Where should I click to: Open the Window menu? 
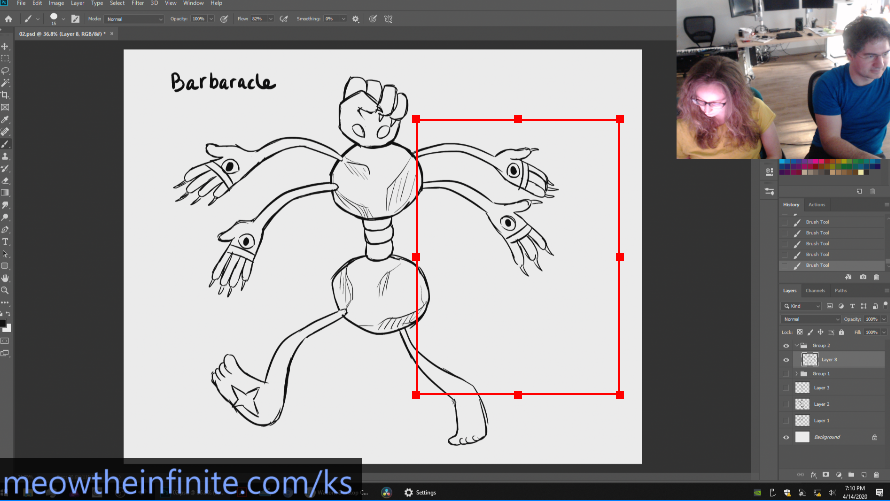tap(194, 3)
